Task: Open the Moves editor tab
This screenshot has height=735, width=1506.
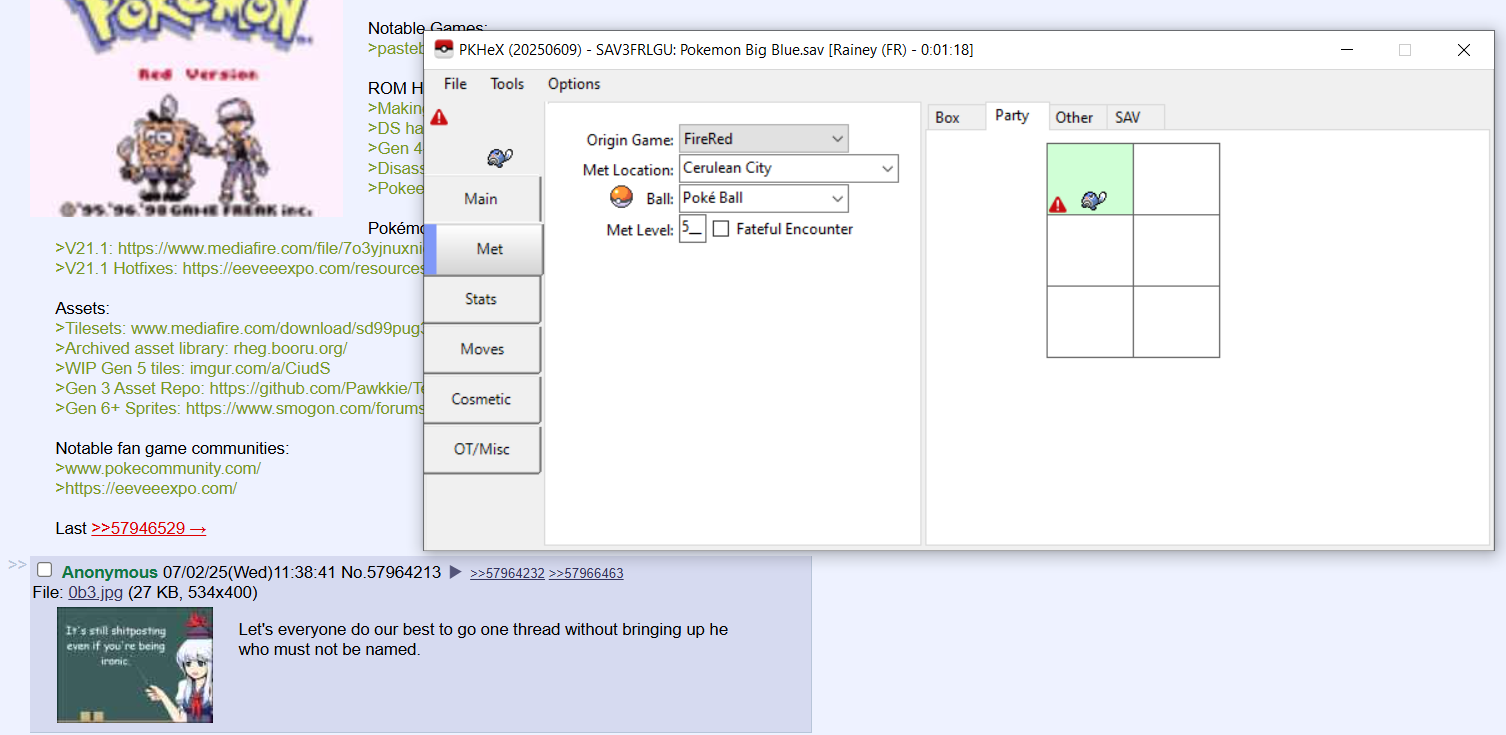Action: coord(482,349)
